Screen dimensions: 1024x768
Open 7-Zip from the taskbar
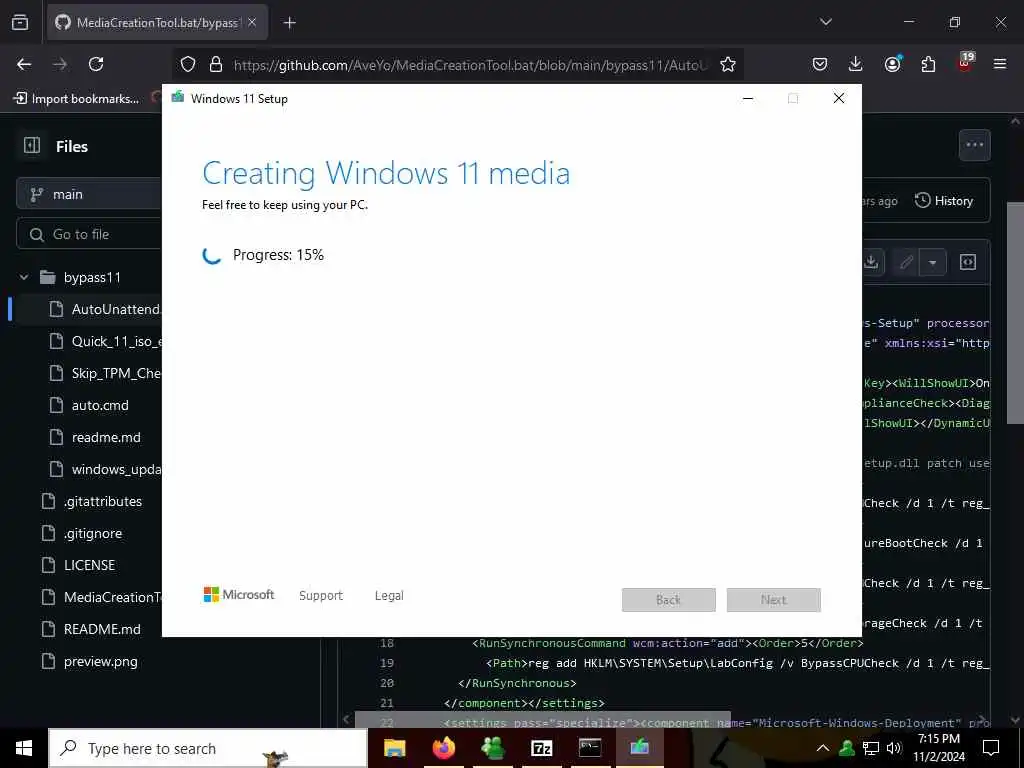click(x=541, y=748)
